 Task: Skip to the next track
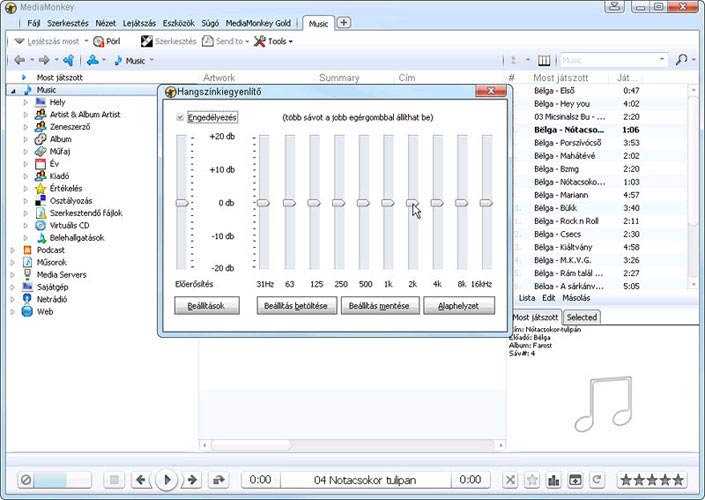coord(192,480)
